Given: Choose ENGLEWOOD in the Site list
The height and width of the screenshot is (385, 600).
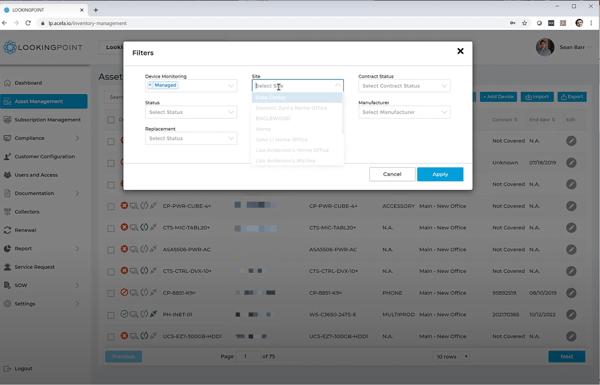Looking at the screenshot, I should point(297,119).
